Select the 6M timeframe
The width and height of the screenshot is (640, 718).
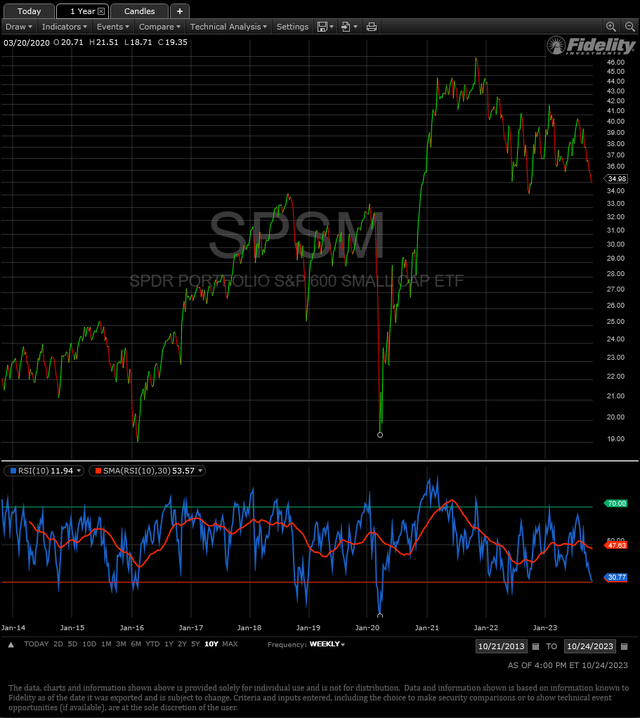(136, 644)
